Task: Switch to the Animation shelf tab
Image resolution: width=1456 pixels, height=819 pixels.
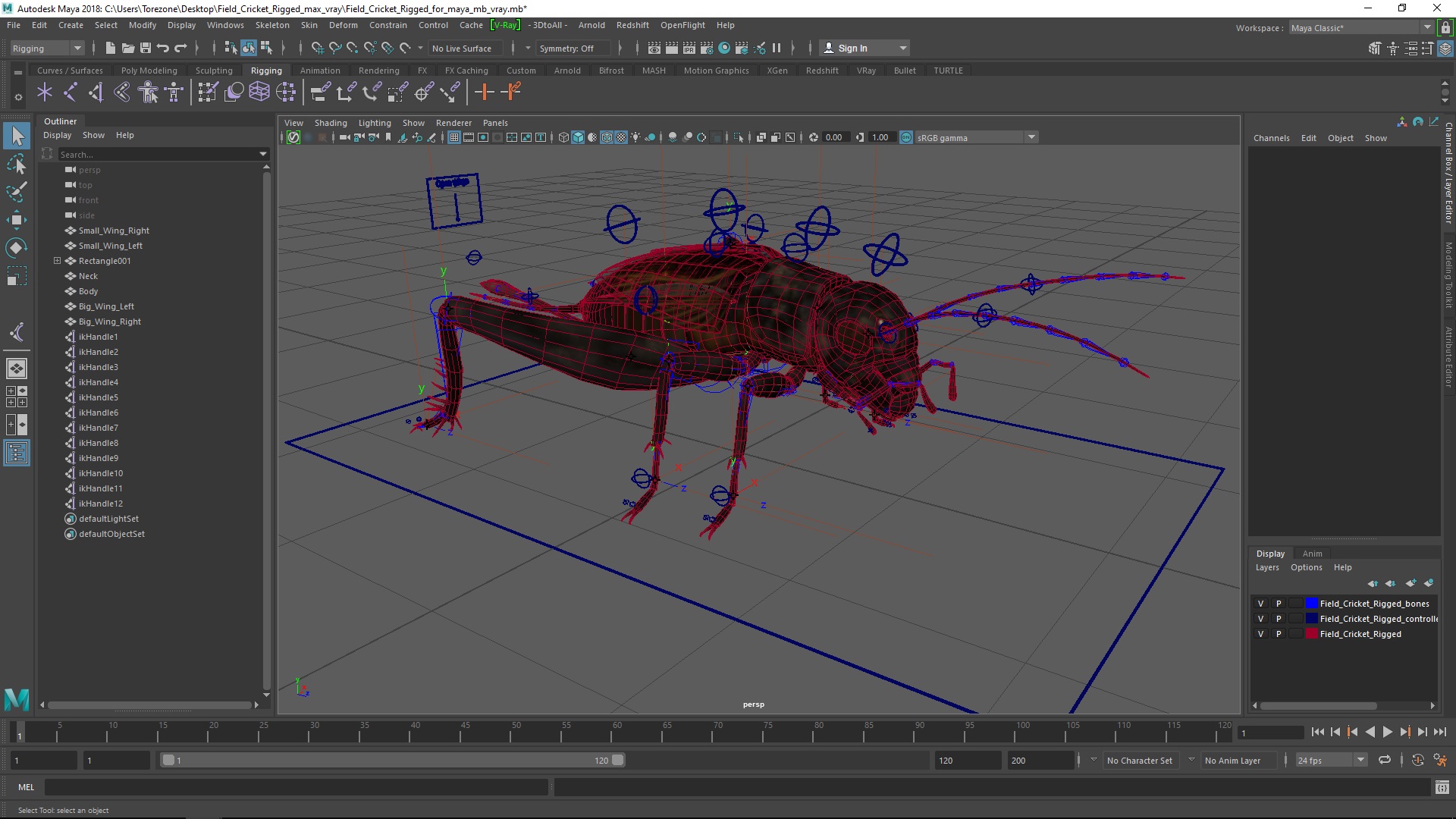Action: (320, 71)
